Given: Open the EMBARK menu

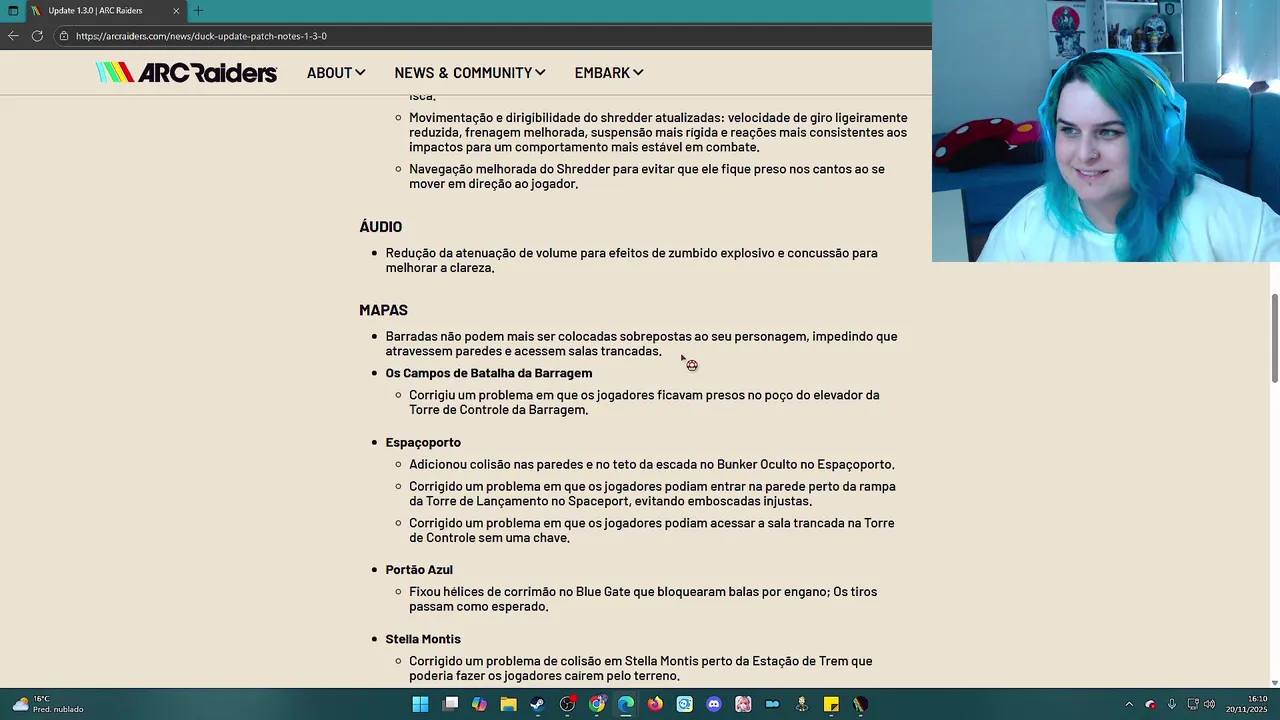Looking at the screenshot, I should pos(609,73).
